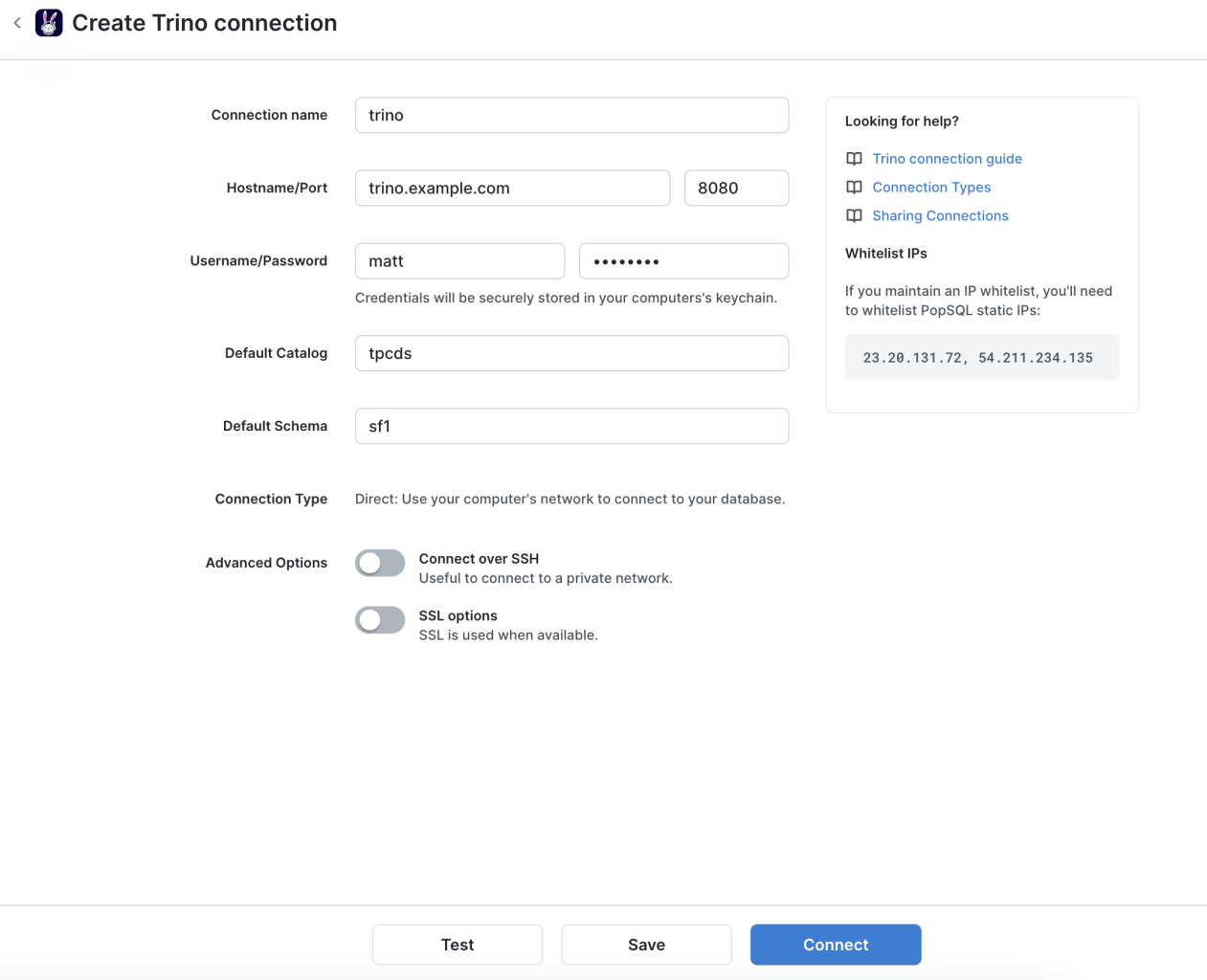Focus the masked password field
Screen dimensions: 1207x980
tap(683, 261)
